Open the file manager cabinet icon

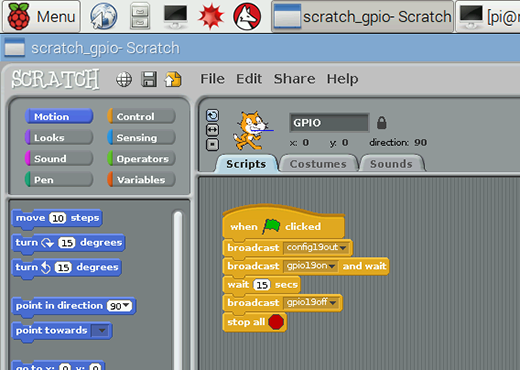point(140,16)
